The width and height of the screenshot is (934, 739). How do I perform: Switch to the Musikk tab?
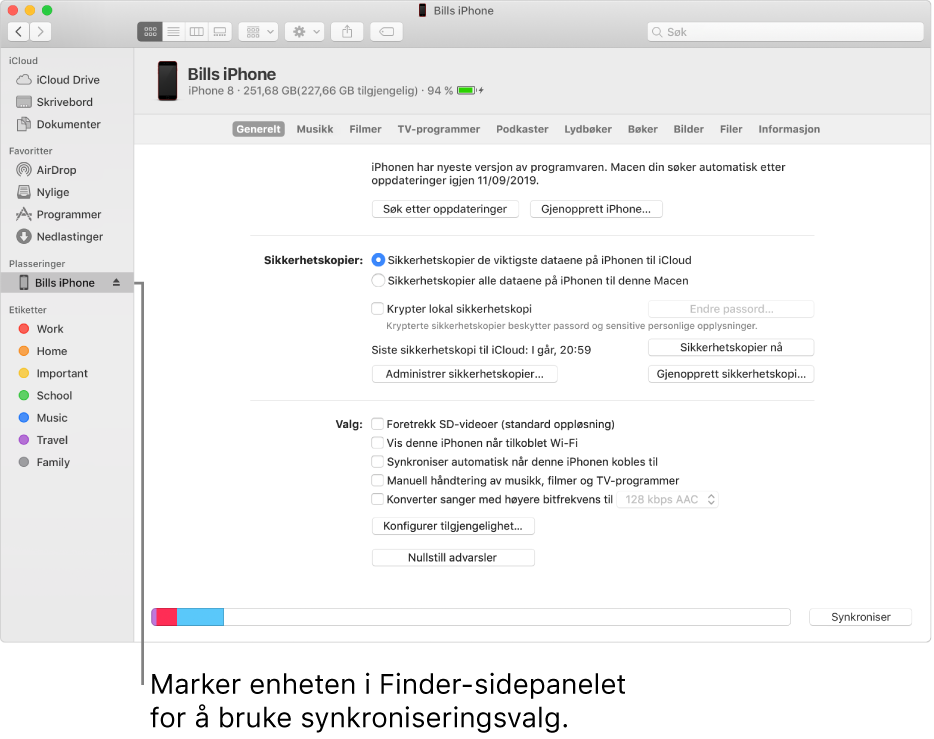pos(315,129)
